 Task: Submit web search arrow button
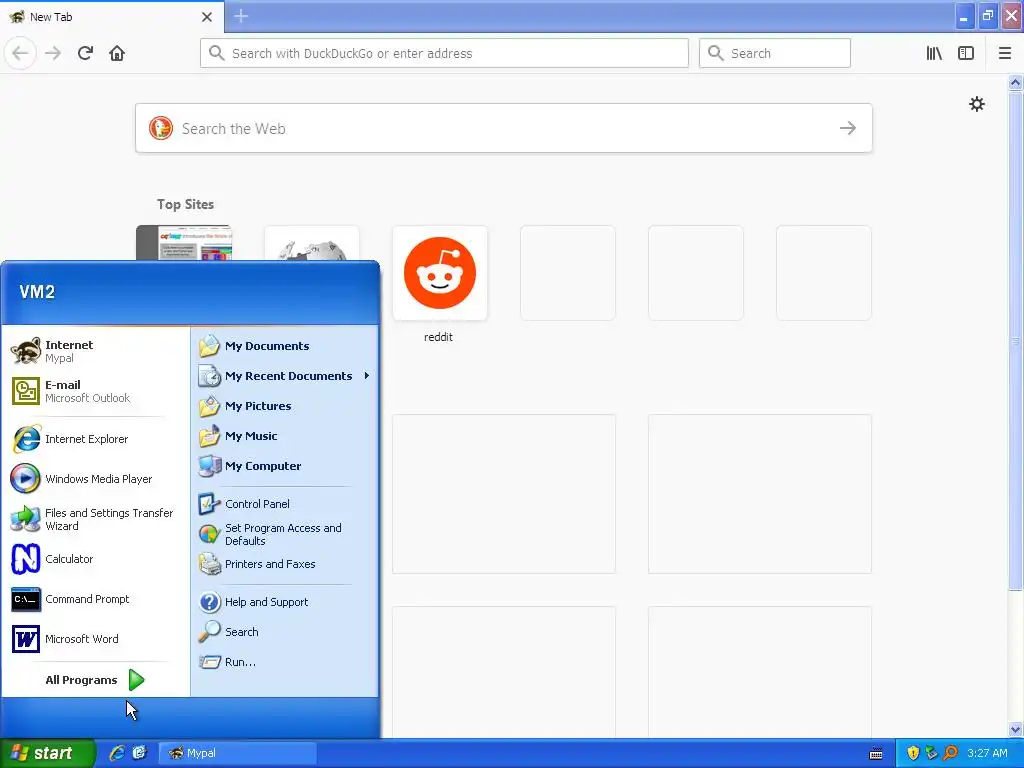coord(848,129)
